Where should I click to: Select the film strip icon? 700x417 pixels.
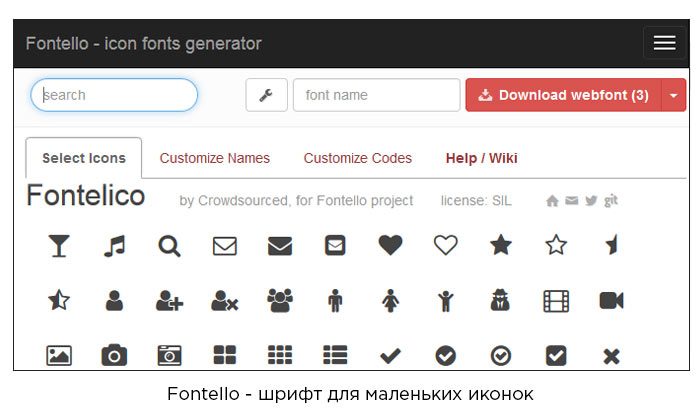coord(556,301)
